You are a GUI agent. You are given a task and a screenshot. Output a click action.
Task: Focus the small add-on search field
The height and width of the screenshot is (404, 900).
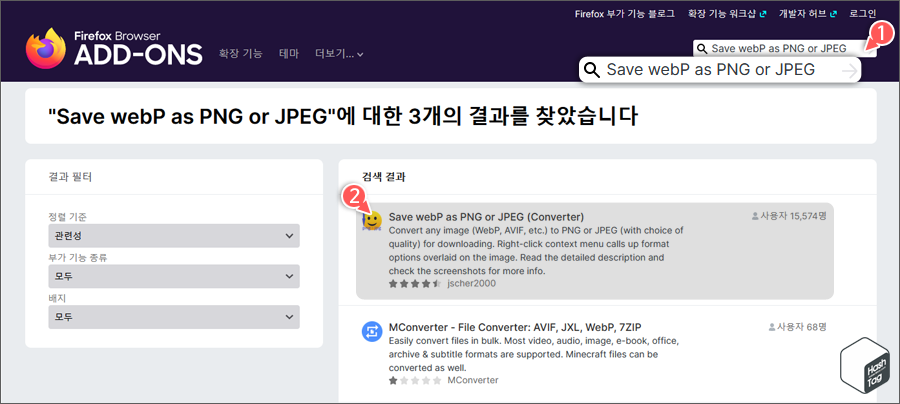click(783, 49)
